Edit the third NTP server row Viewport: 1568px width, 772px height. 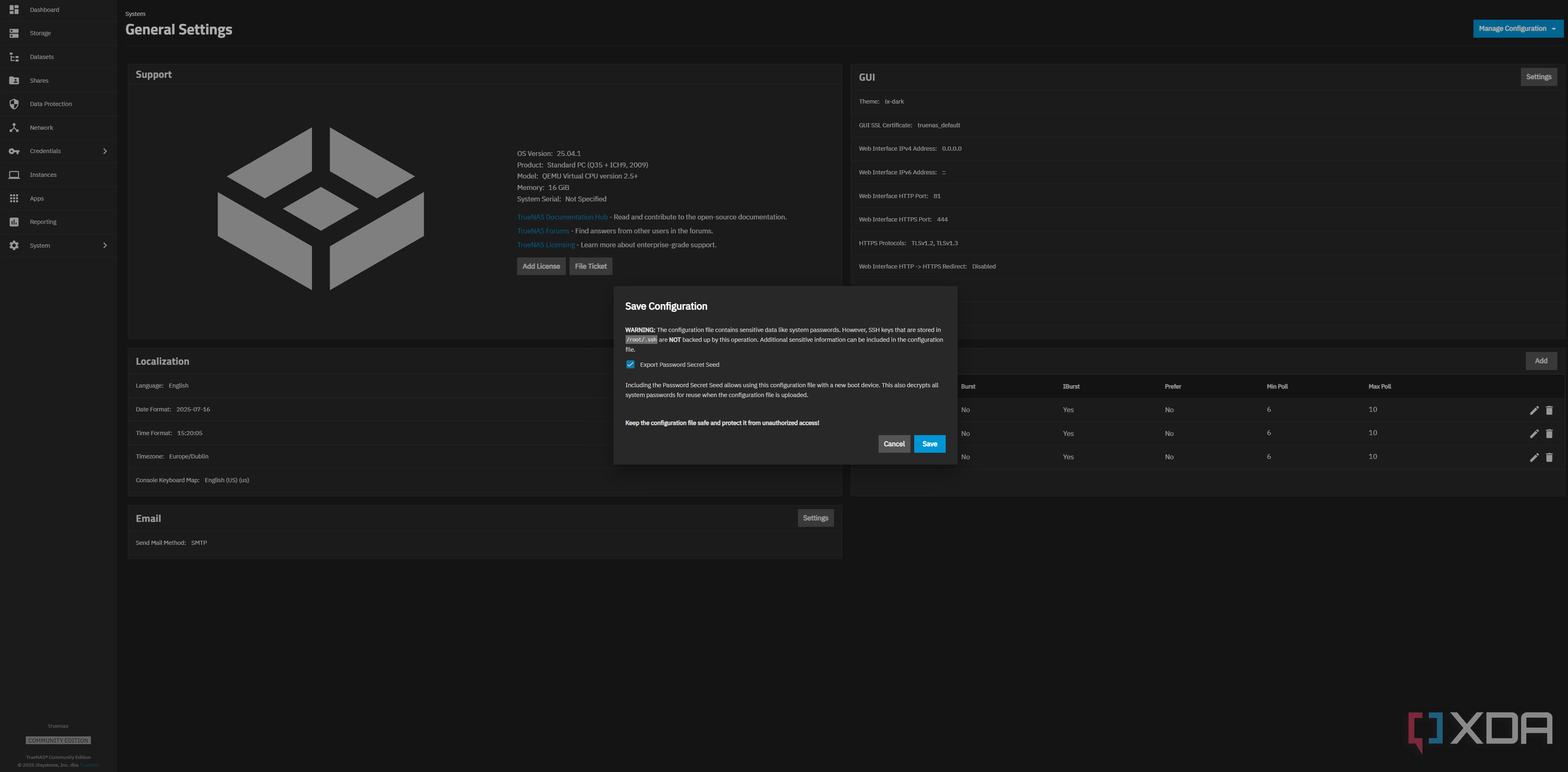[1534, 457]
